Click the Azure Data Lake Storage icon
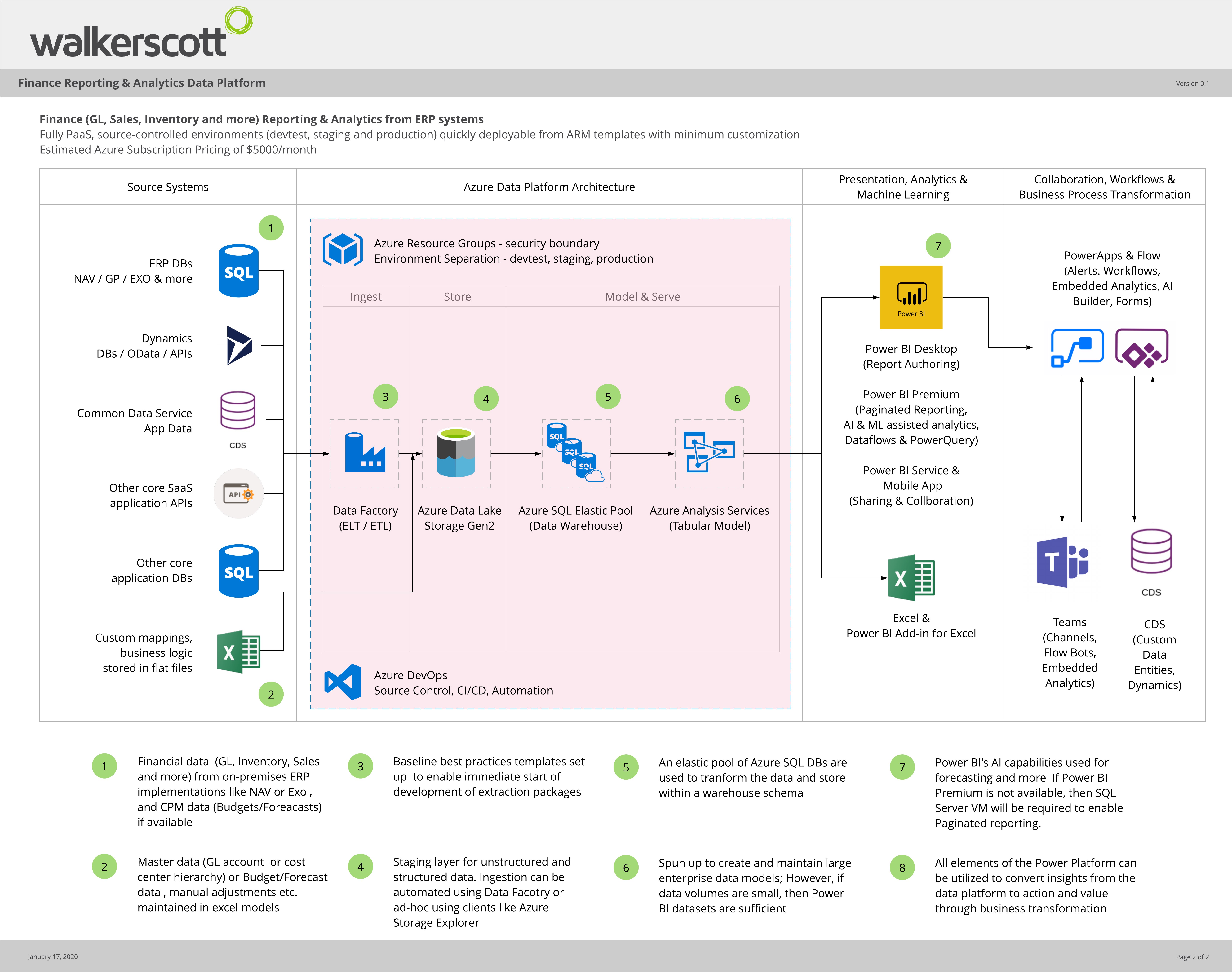The width and height of the screenshot is (1232, 972). 456,453
